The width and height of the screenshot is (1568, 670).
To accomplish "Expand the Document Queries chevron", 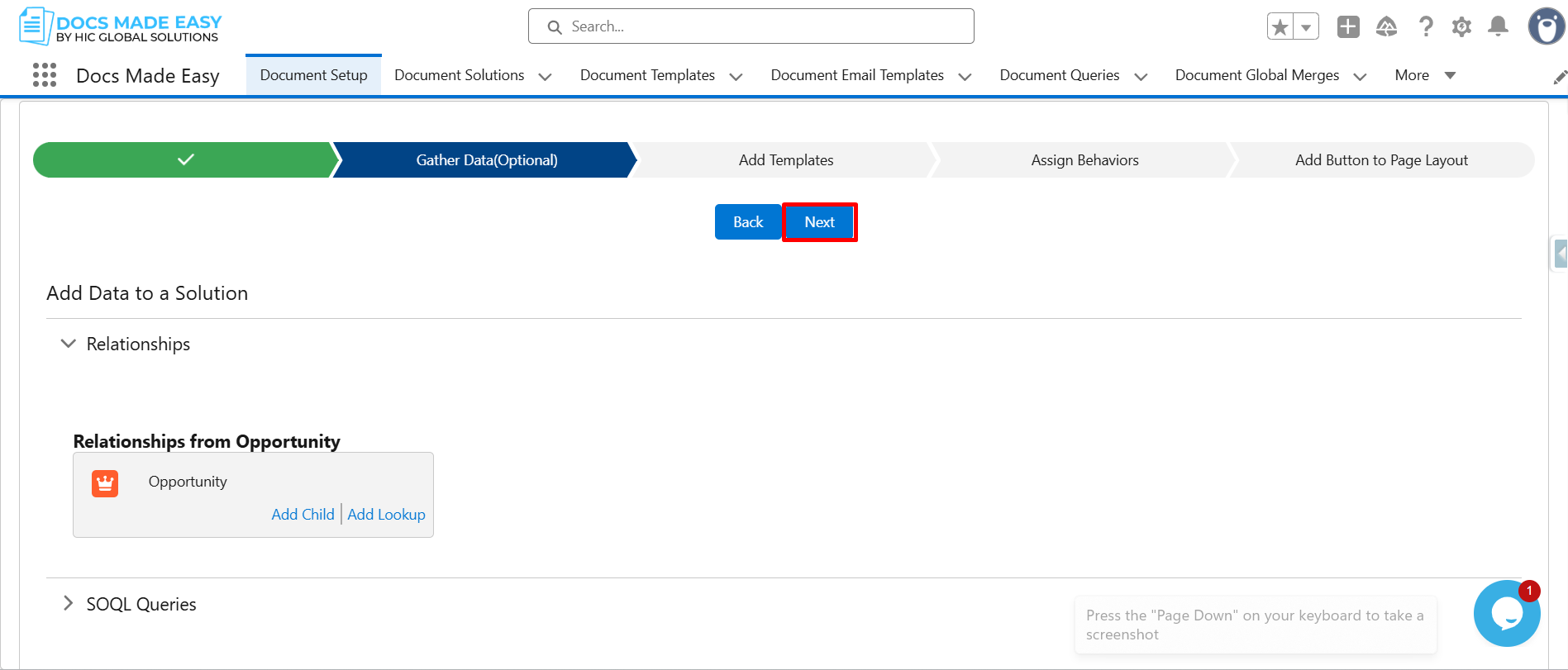I will coord(1141,77).
